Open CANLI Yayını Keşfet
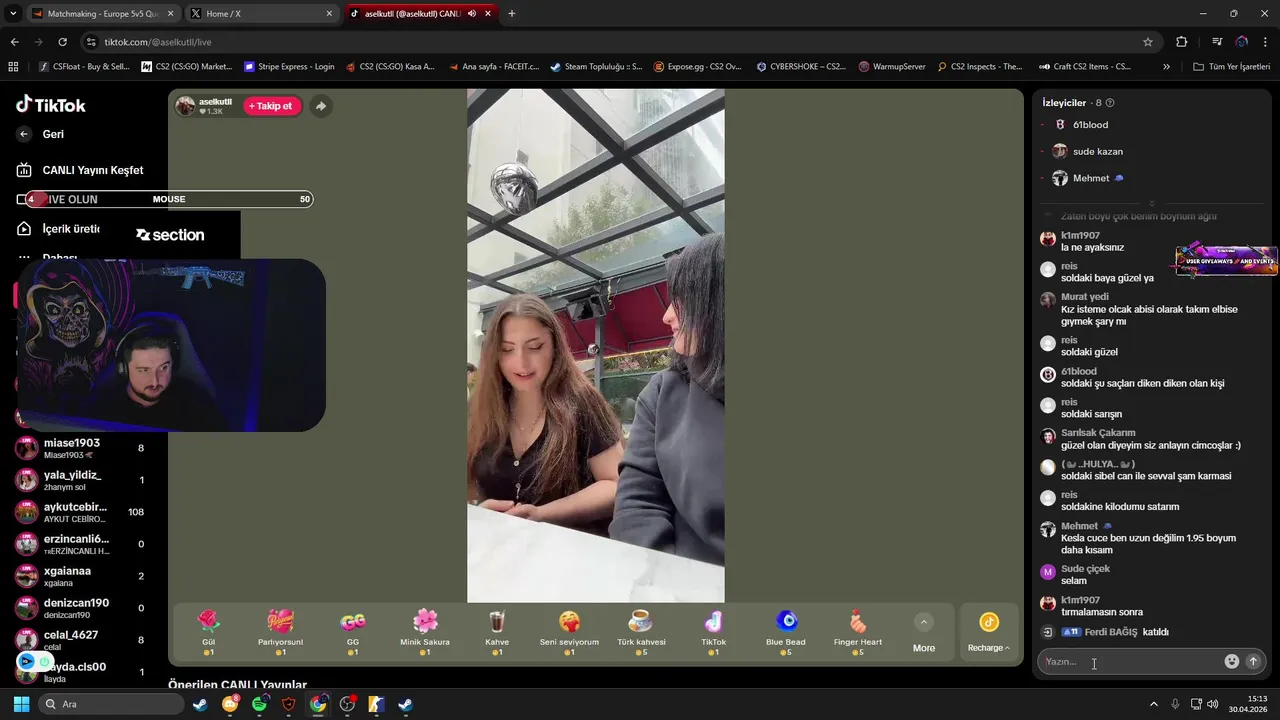The image size is (1280, 720). (80, 170)
